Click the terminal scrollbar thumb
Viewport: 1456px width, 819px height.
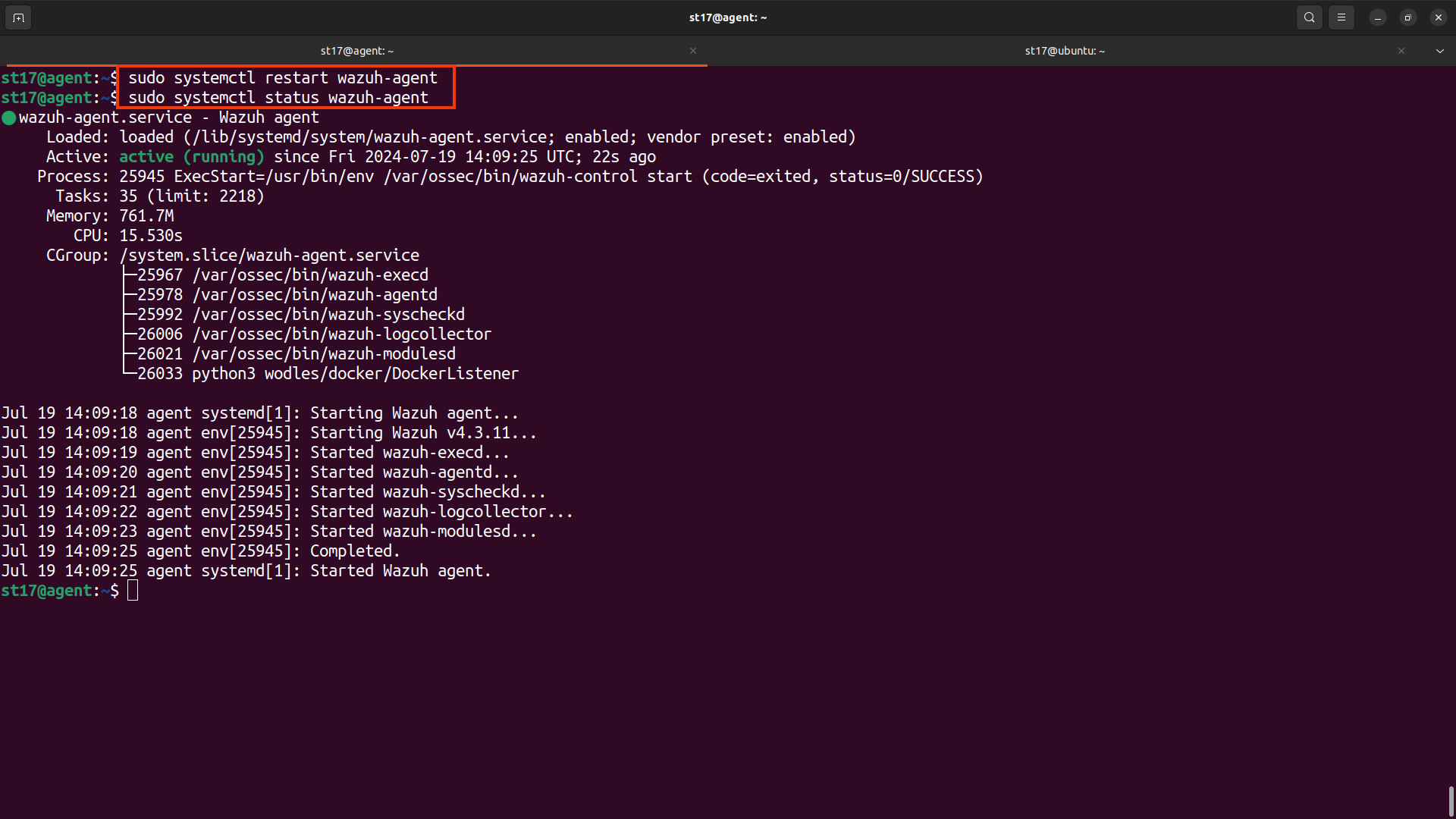point(1451,801)
